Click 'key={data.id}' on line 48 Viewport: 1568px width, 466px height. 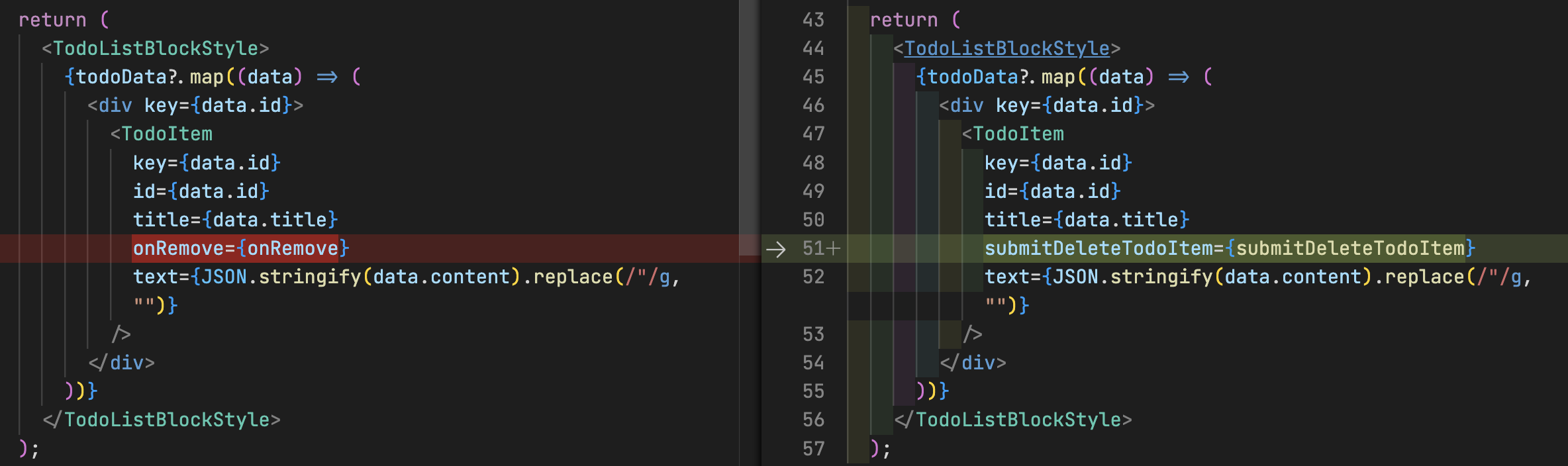[1059, 163]
